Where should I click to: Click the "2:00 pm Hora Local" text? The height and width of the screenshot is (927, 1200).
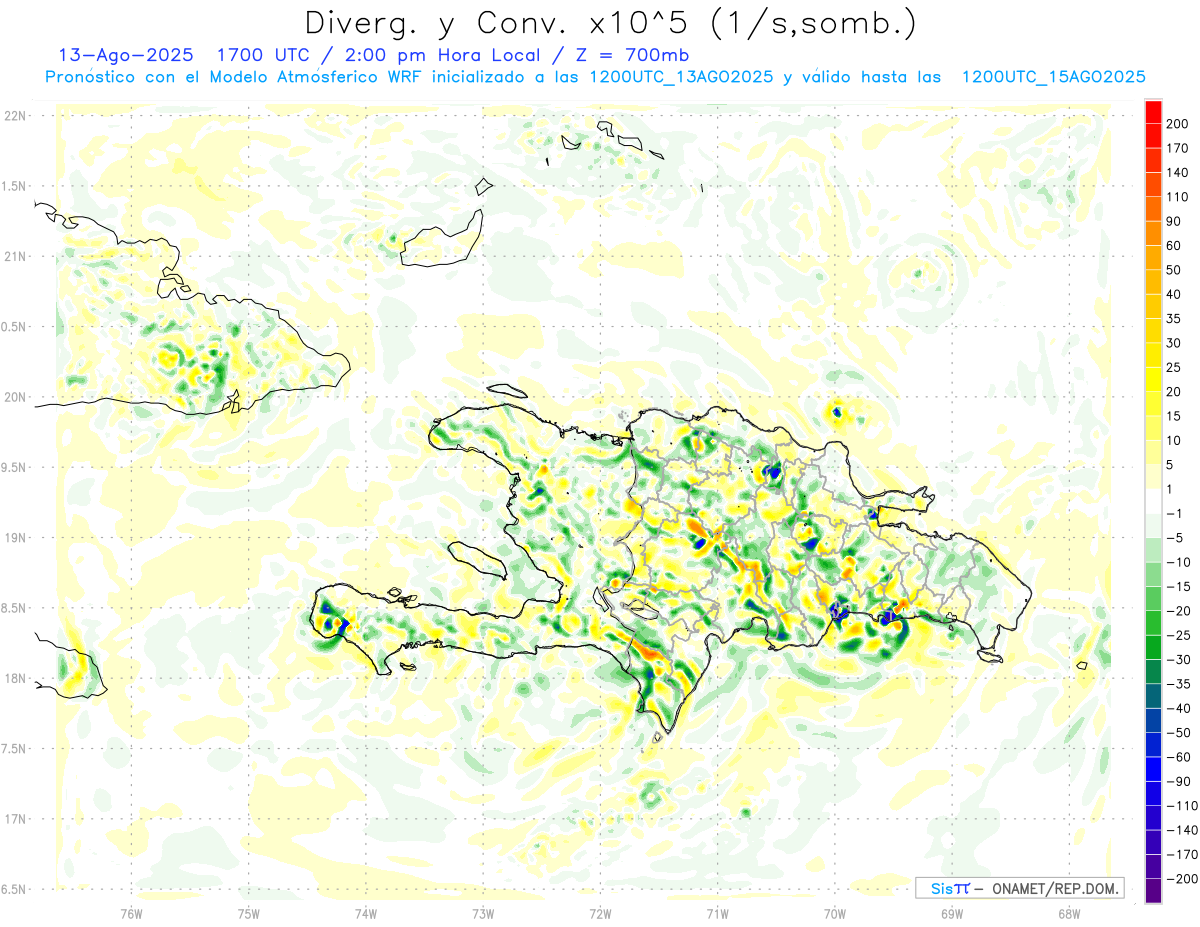(x=440, y=55)
